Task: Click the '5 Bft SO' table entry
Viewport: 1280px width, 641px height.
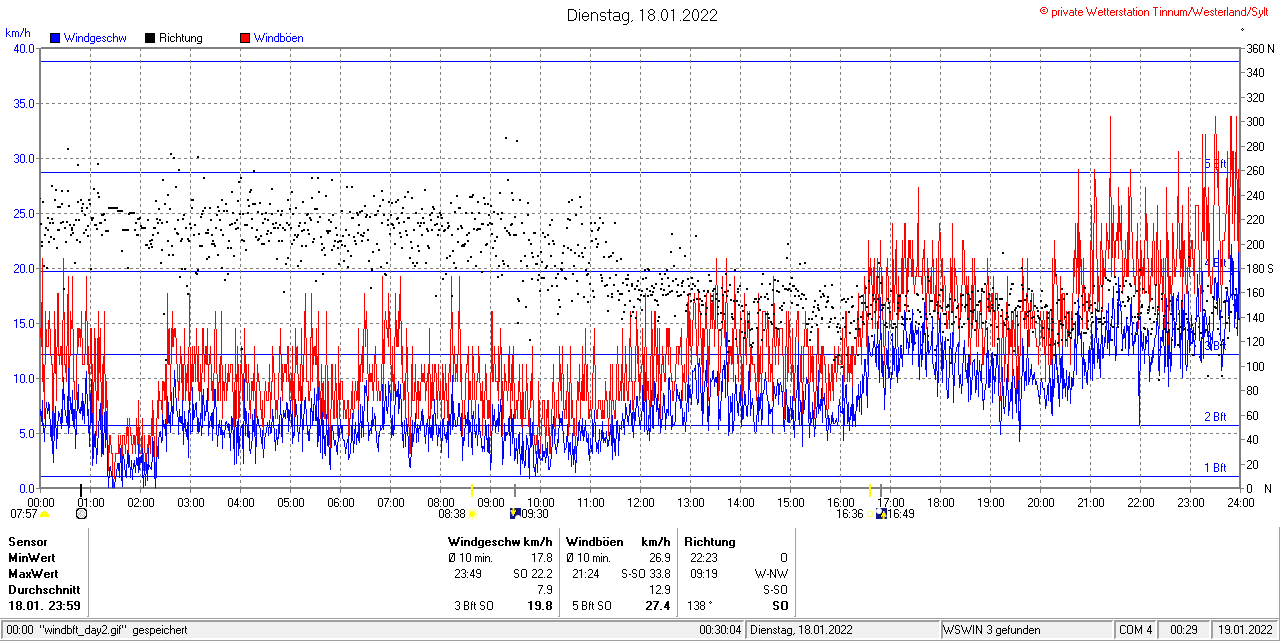Action: tap(592, 605)
